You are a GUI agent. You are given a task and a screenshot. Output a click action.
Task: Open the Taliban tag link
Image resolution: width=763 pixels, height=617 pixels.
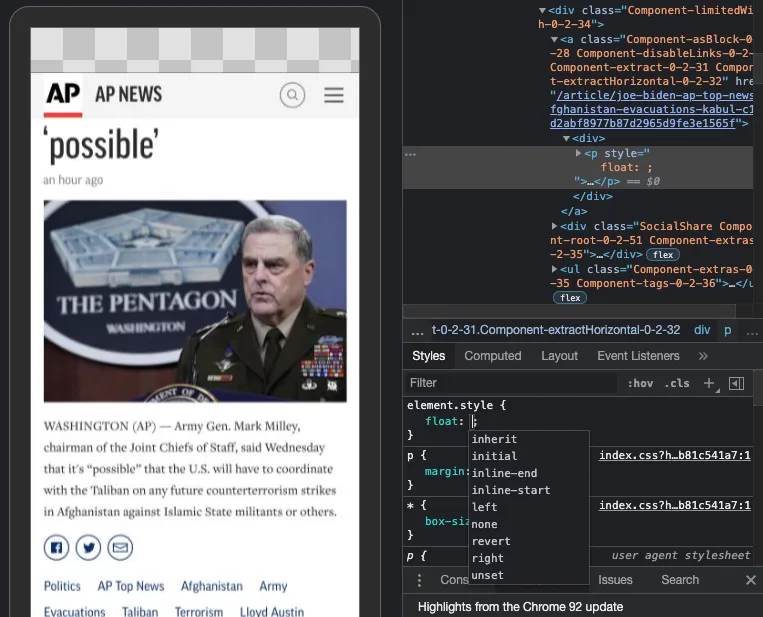tap(140, 612)
